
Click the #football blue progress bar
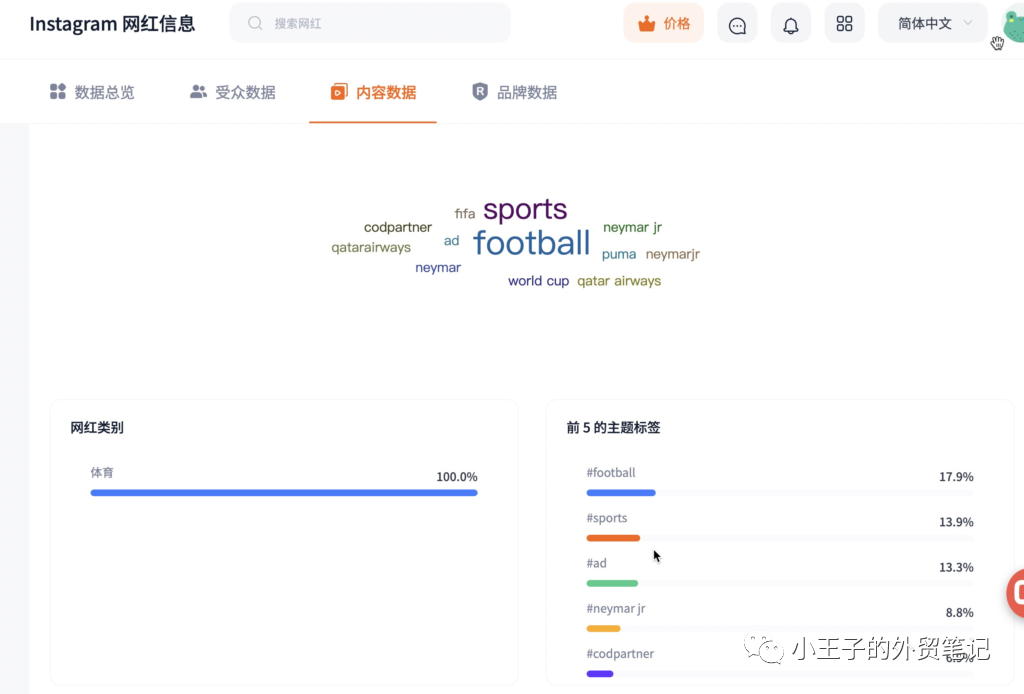pyautogui.click(x=621, y=493)
